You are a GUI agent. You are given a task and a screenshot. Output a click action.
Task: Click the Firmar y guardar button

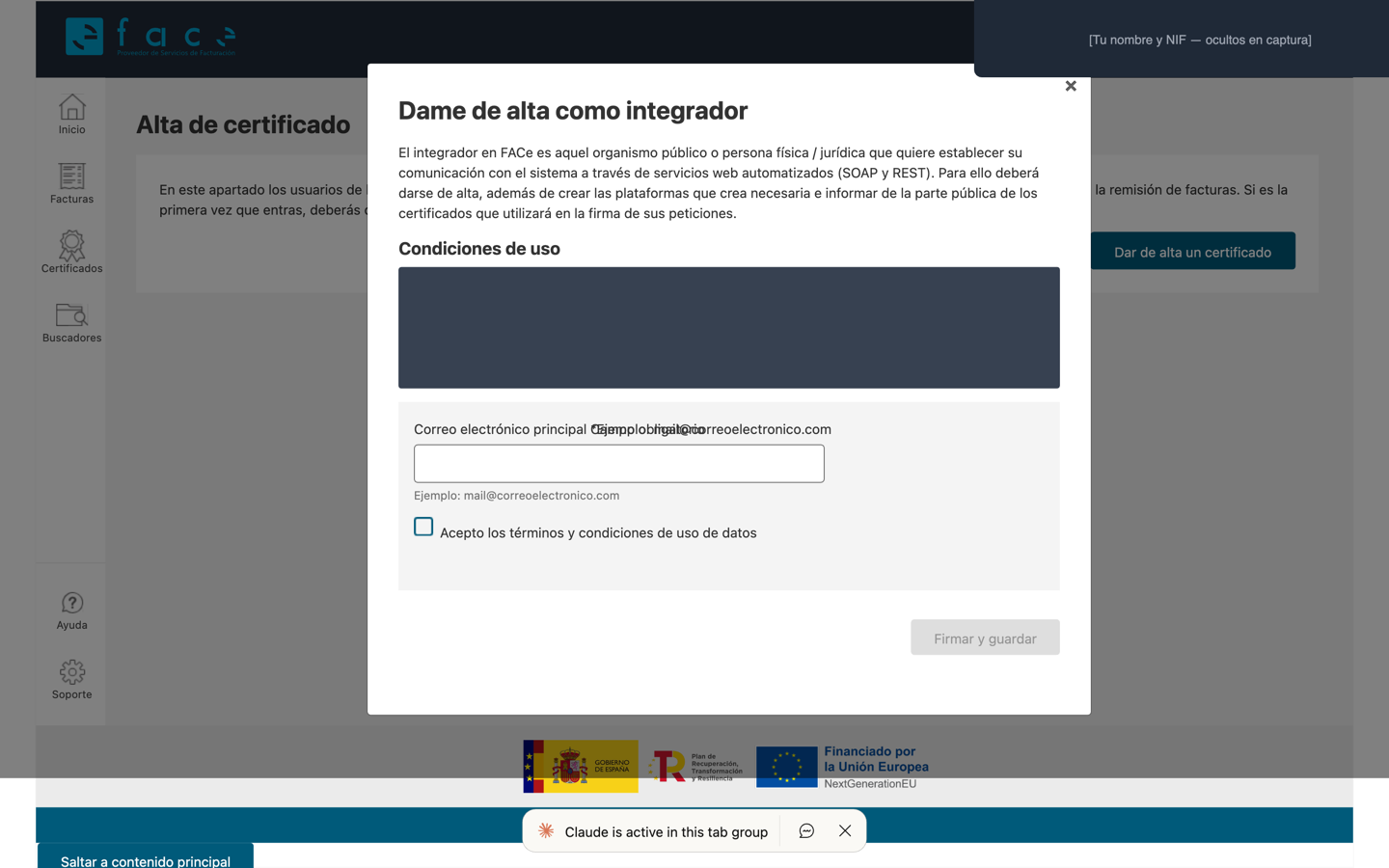click(x=985, y=637)
